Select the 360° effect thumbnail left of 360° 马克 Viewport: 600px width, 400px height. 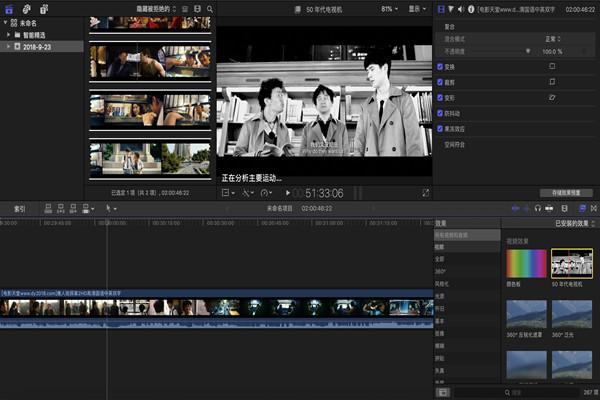[x=527, y=314]
